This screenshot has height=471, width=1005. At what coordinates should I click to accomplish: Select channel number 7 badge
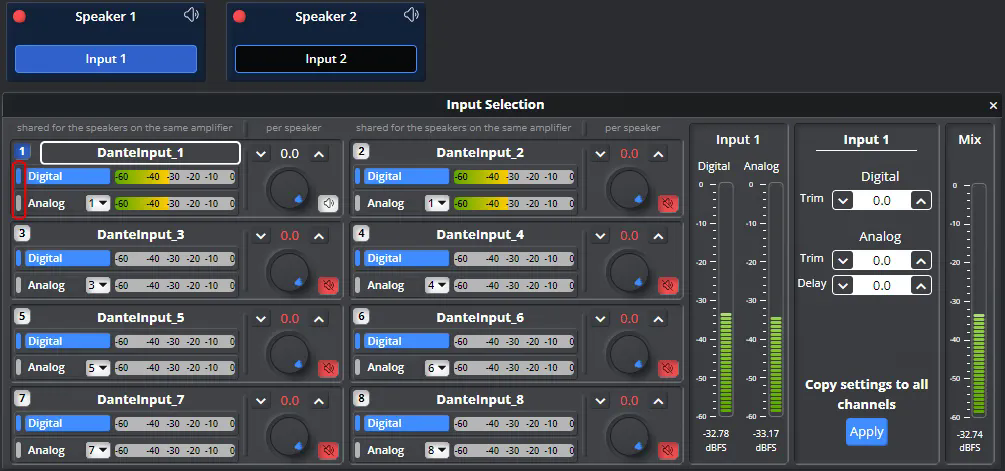pyautogui.click(x=22, y=399)
